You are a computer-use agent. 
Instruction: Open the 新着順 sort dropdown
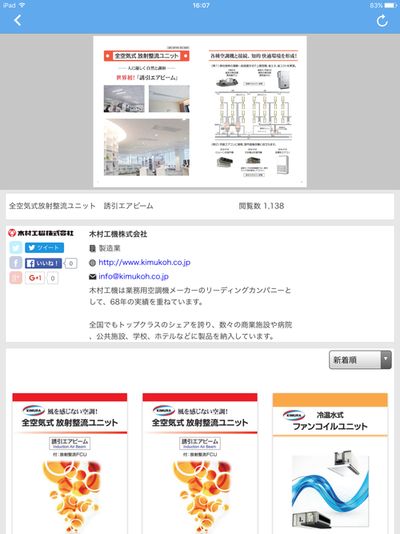point(360,360)
